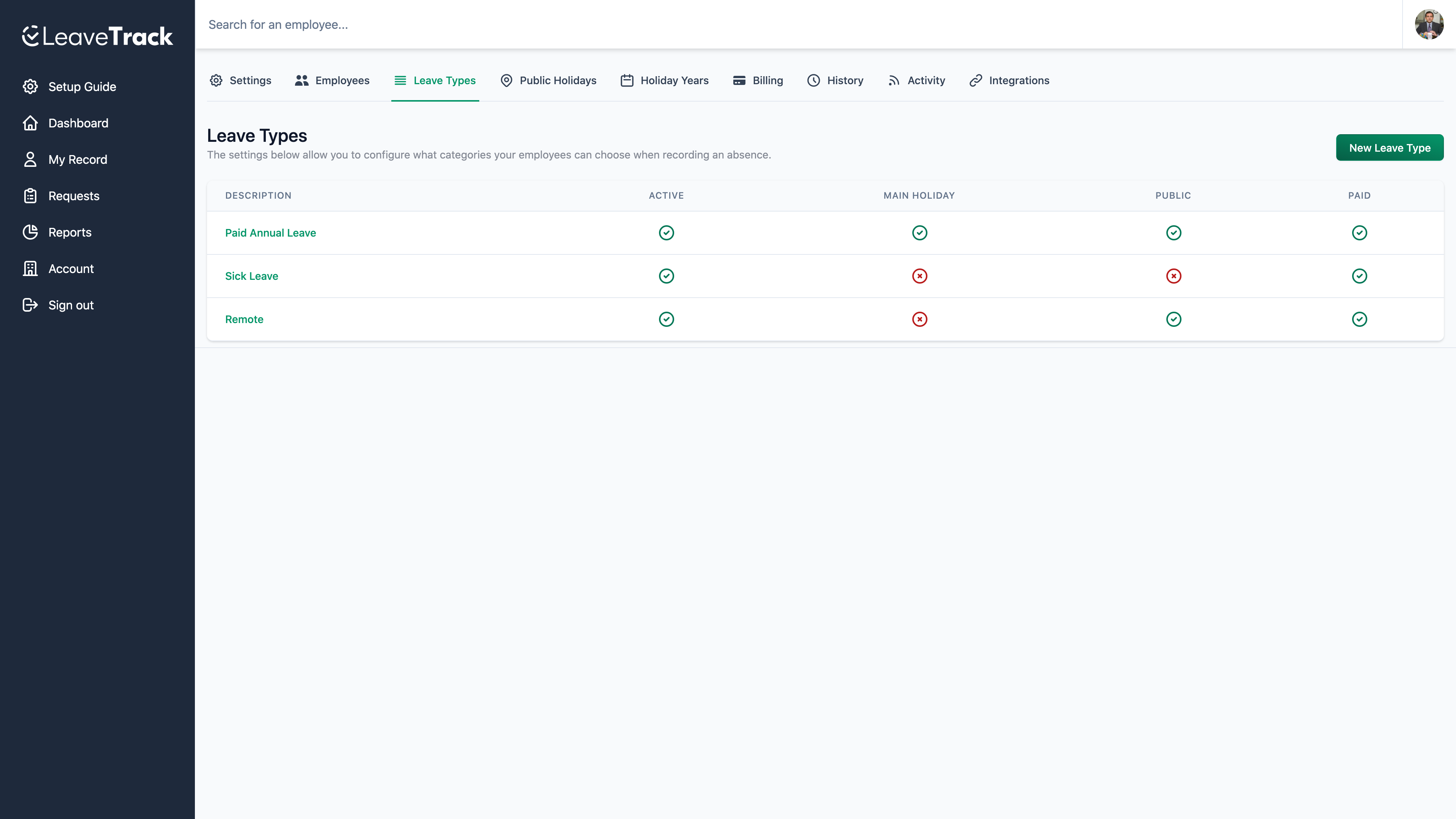The width and height of the screenshot is (1456, 819).
Task: Click the LeaveTrack logo
Action: click(97, 36)
